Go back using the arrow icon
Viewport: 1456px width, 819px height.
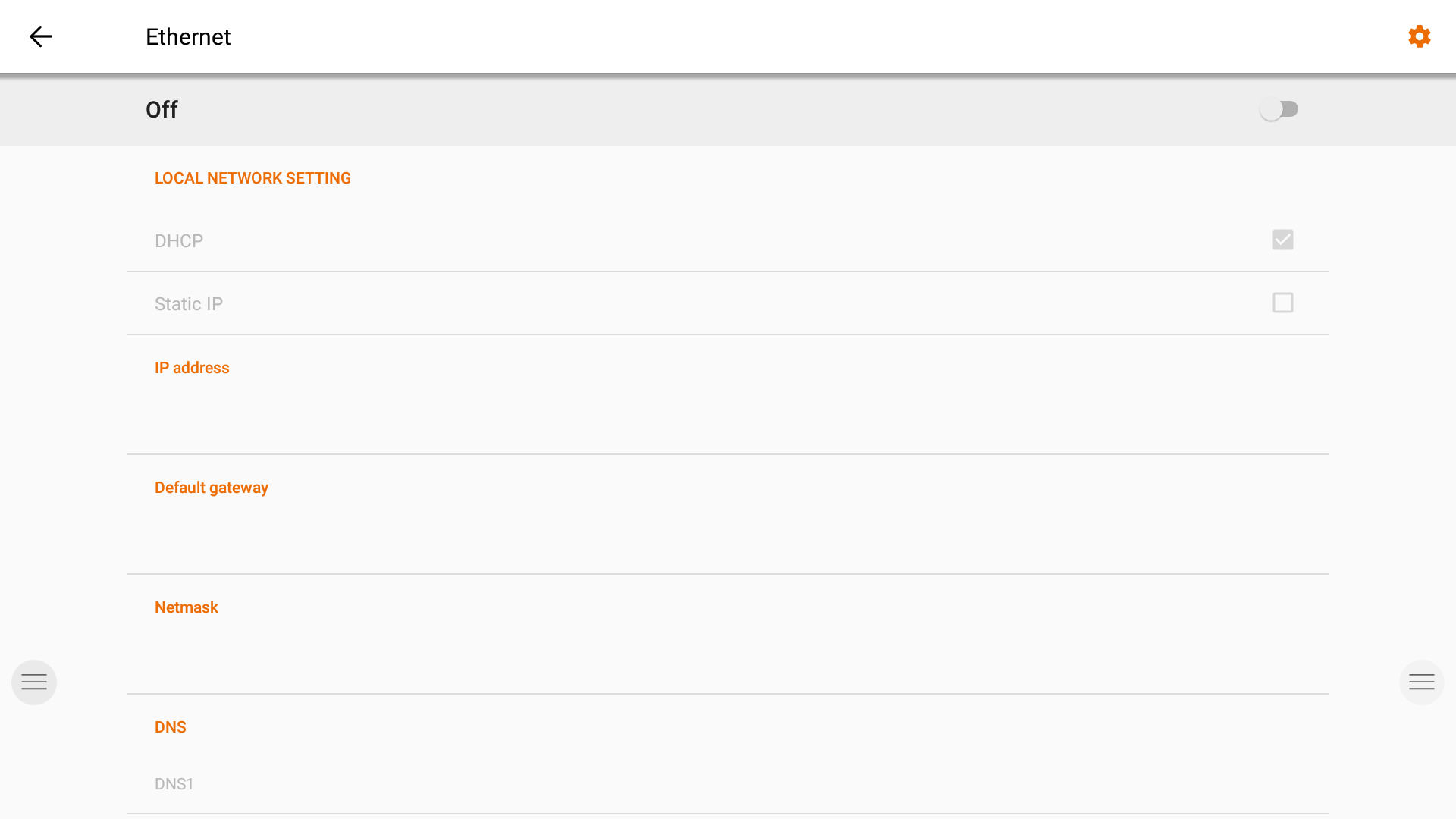(x=41, y=36)
